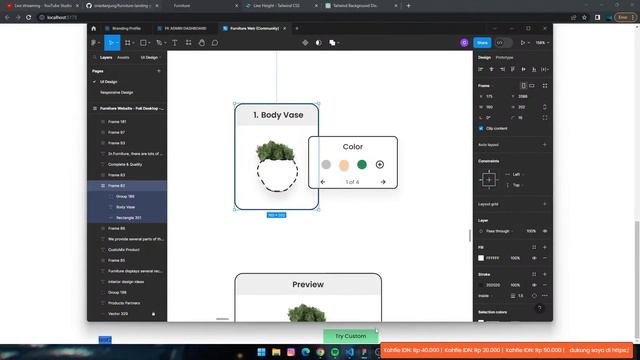Add a Layout grid with plus
The image size is (640, 360).
(x=545, y=204)
